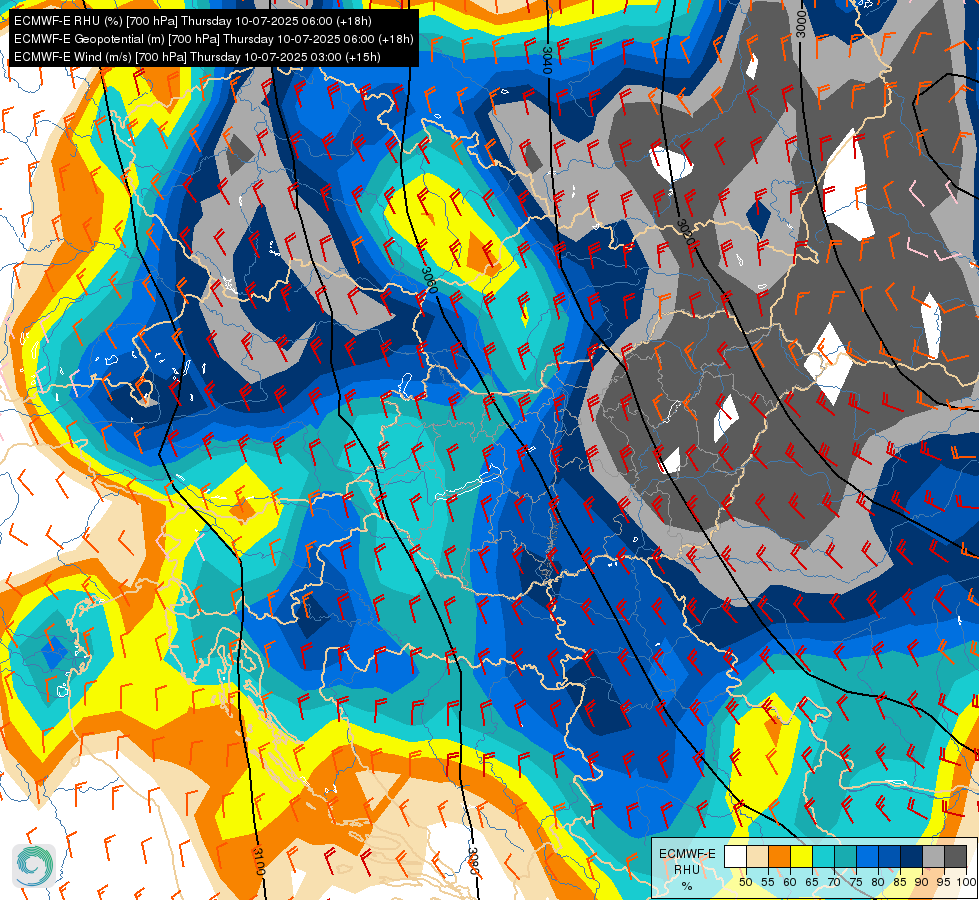Select the beige 50-55% legend swatch

point(757,856)
